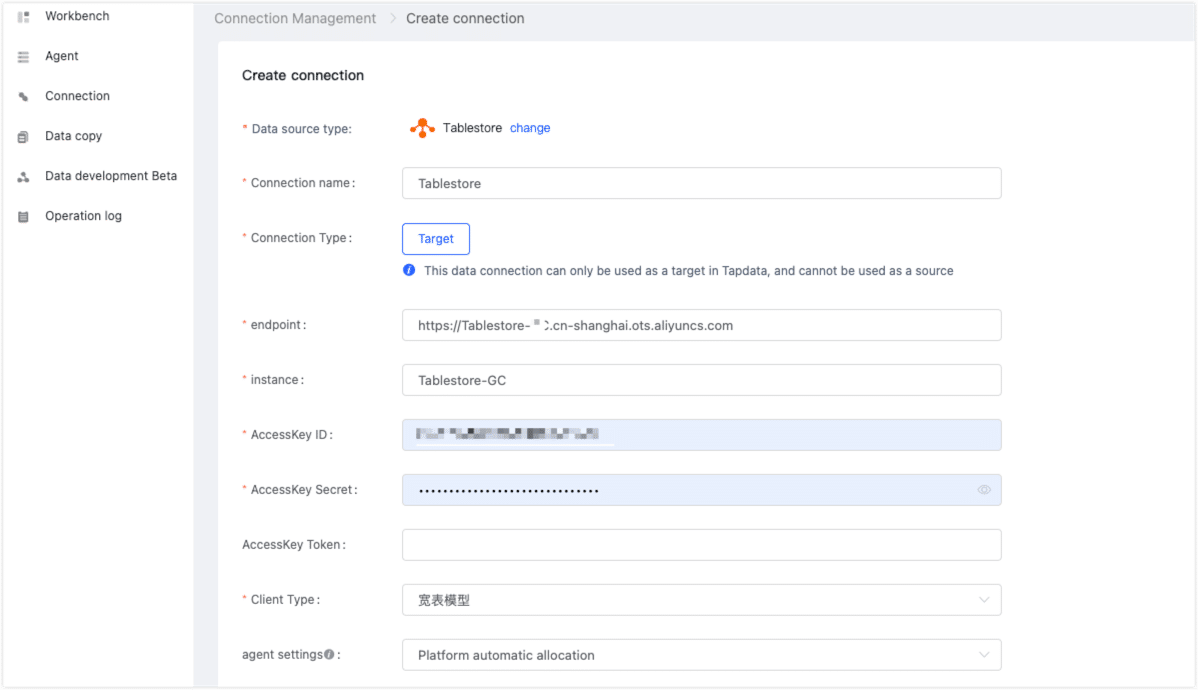Click the Data copy sidebar icon
Viewport: 1198px width, 690px height.
coord(24,137)
